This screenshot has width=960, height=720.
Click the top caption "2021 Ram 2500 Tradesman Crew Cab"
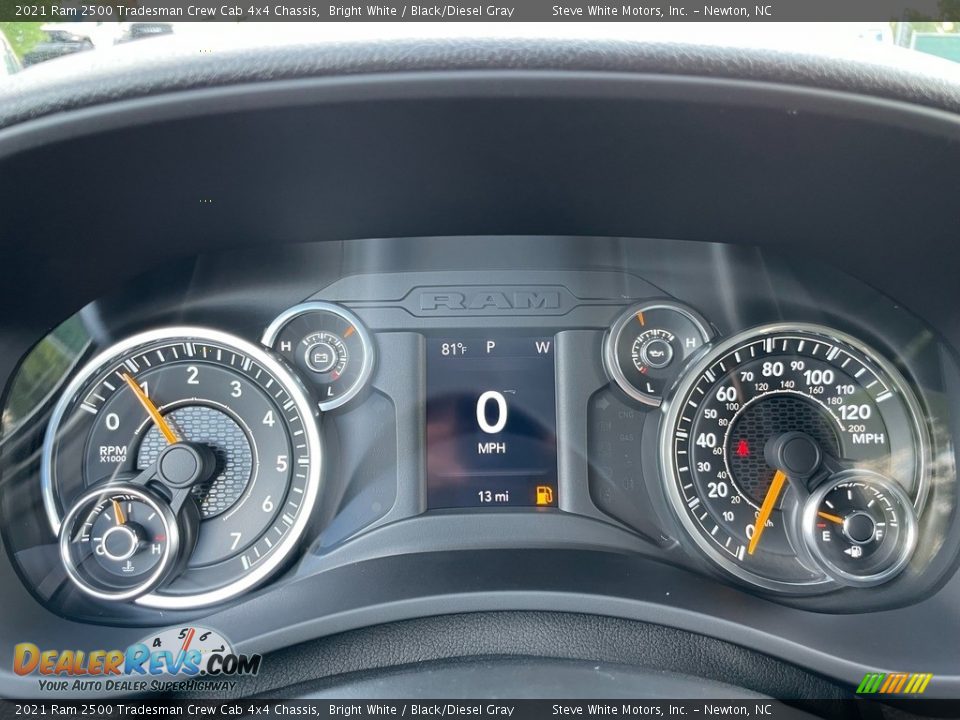click(x=130, y=10)
